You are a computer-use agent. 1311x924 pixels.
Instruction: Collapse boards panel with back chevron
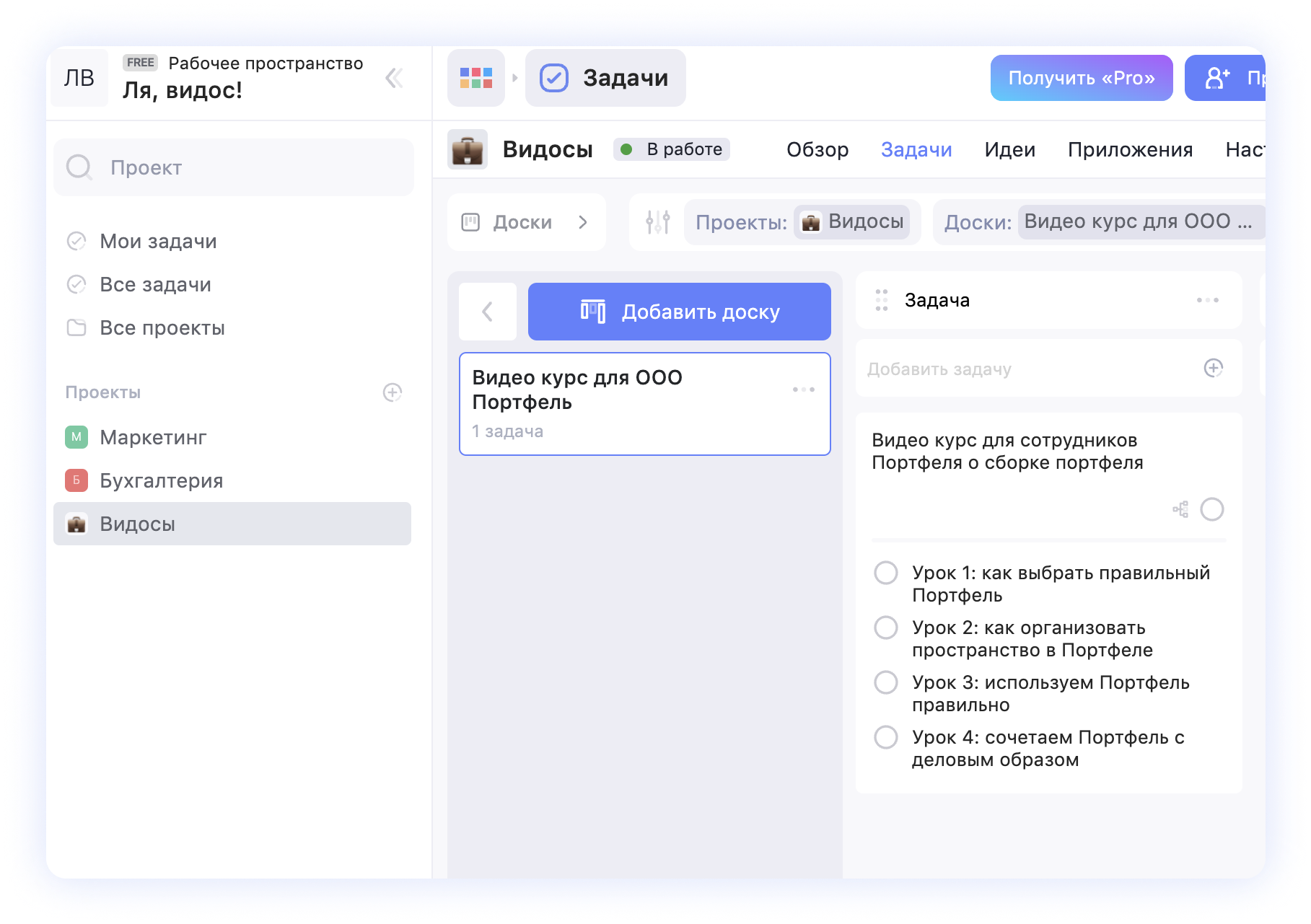pos(488,312)
